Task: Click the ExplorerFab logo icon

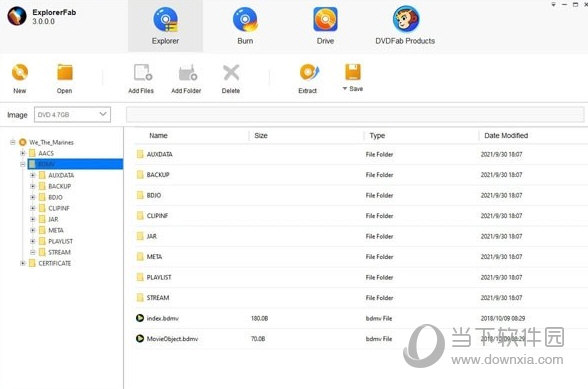Action: point(17,16)
